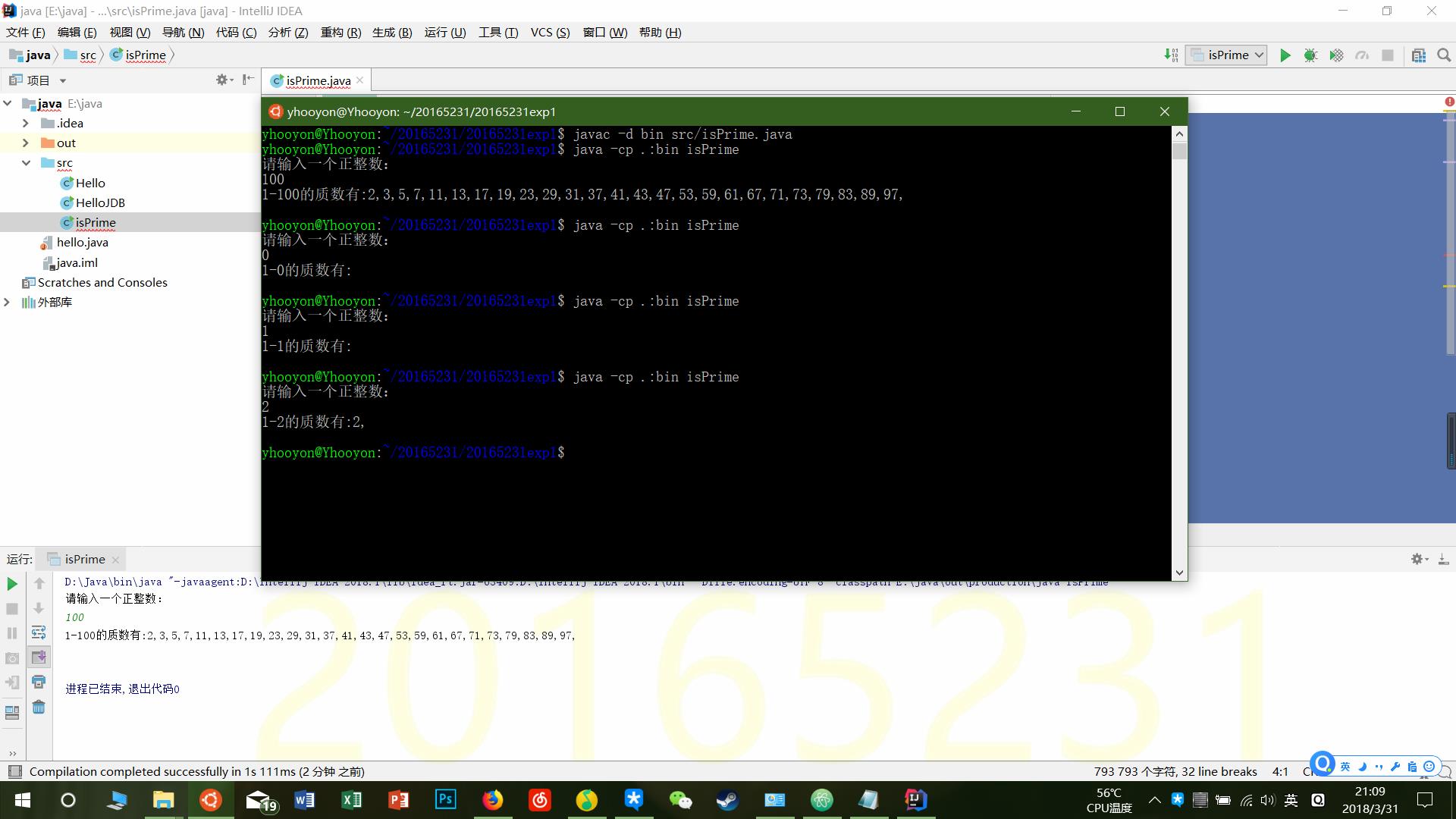This screenshot has height=819, width=1456.
Task: Open the 文件 (F) menu
Action: coord(26,33)
